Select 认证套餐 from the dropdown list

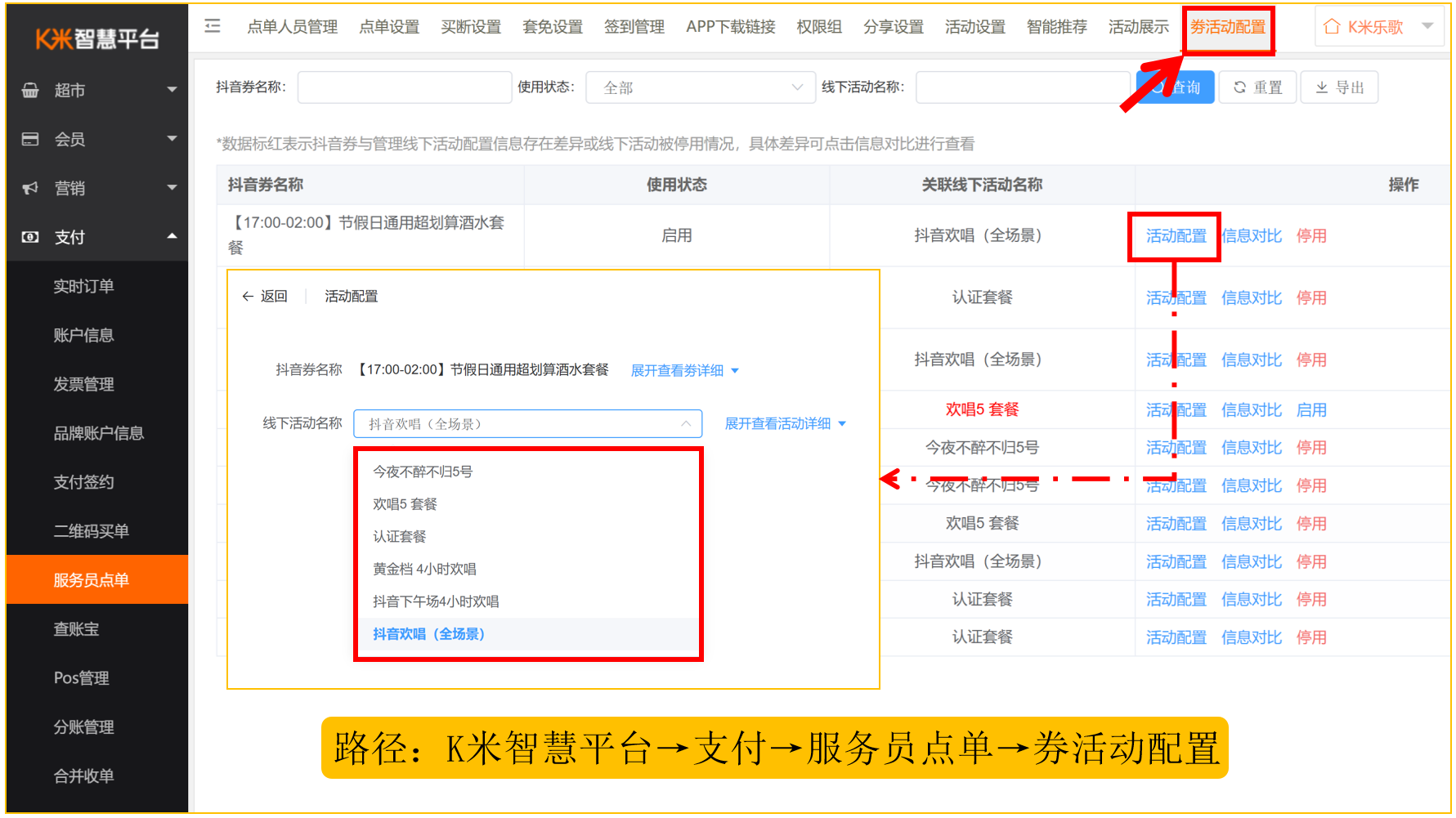click(528, 537)
